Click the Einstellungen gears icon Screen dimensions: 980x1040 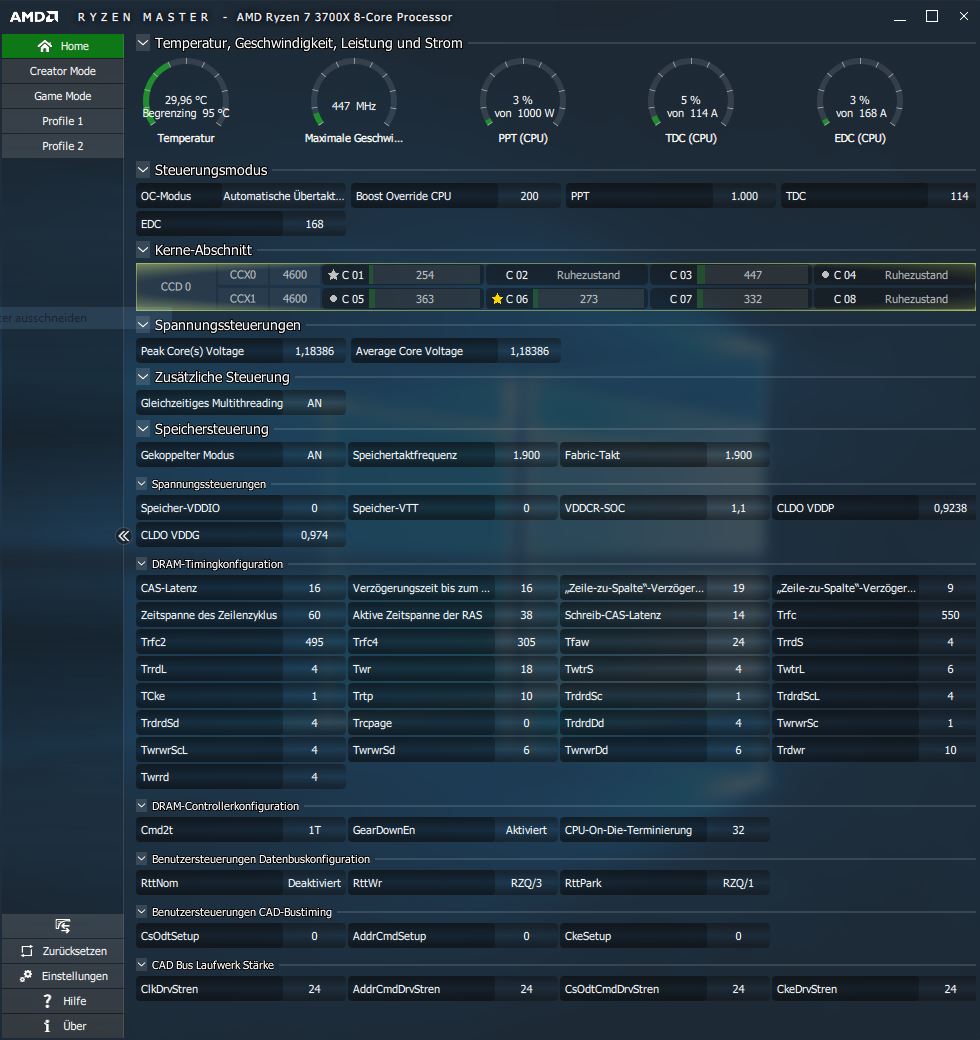26,976
